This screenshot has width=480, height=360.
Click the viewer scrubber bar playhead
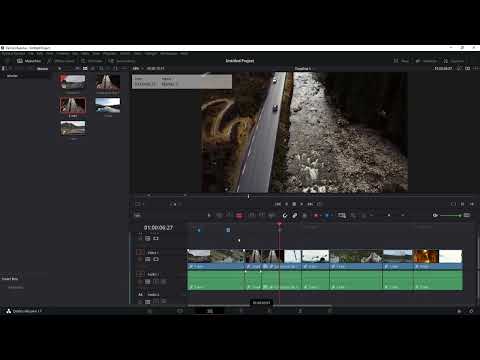coord(248,196)
